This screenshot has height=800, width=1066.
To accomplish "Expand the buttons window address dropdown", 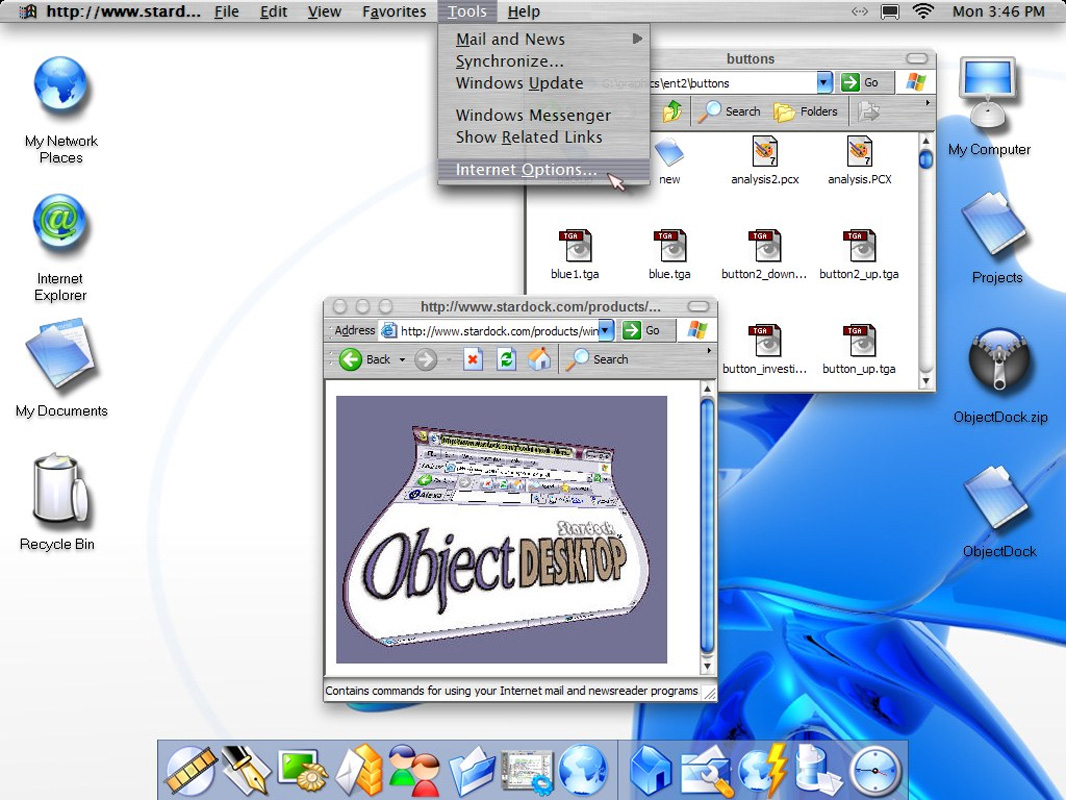I will (x=824, y=83).
